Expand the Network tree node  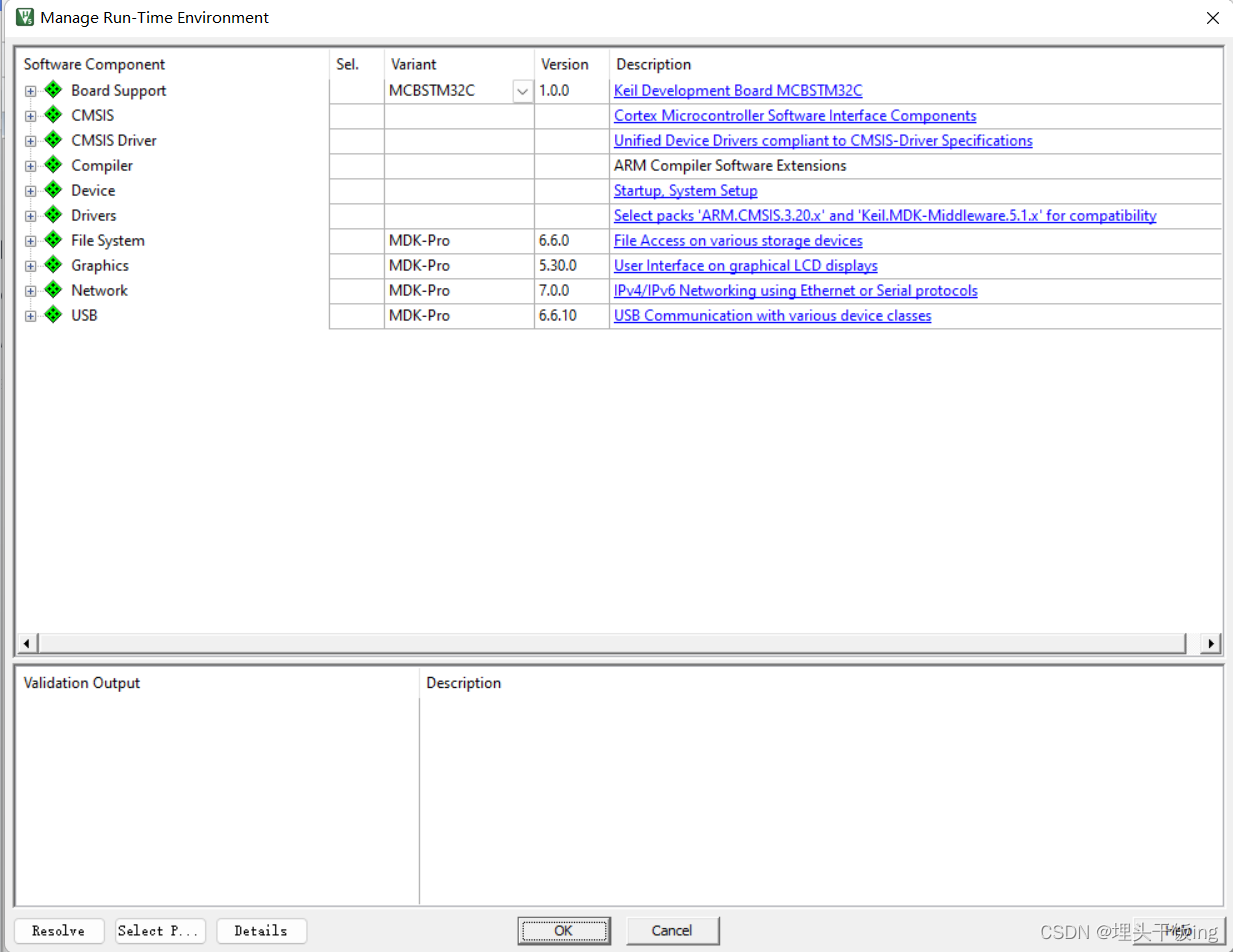31,291
